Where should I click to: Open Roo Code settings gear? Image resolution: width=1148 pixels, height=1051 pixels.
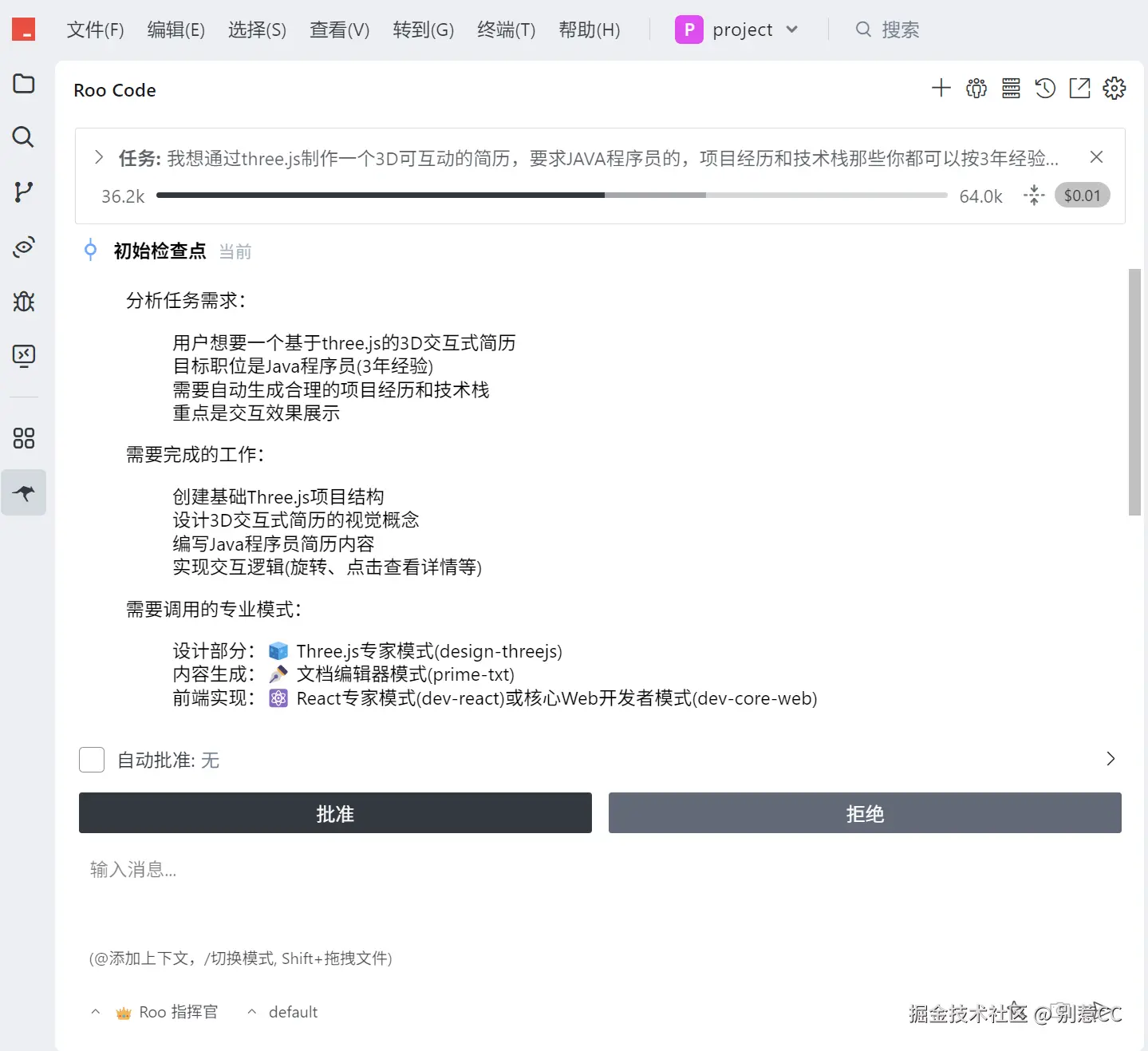(x=1114, y=88)
